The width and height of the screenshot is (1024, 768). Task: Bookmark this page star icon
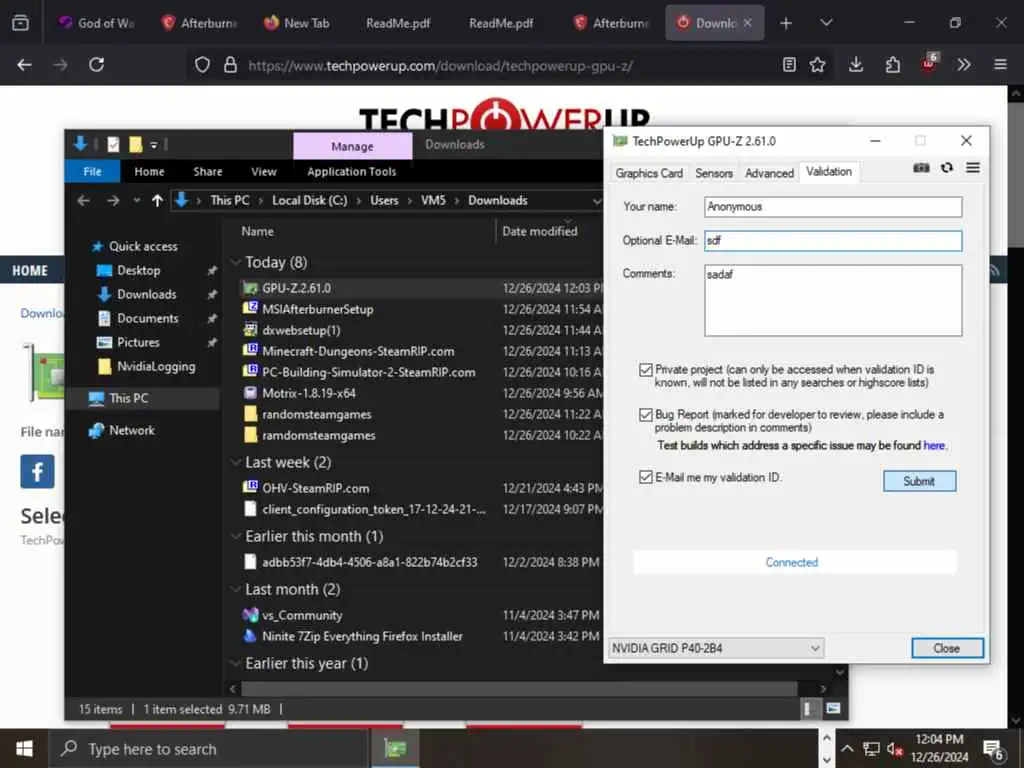(817, 65)
